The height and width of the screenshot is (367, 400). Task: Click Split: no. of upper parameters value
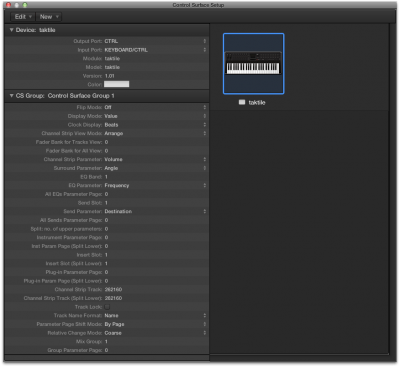click(x=106, y=229)
